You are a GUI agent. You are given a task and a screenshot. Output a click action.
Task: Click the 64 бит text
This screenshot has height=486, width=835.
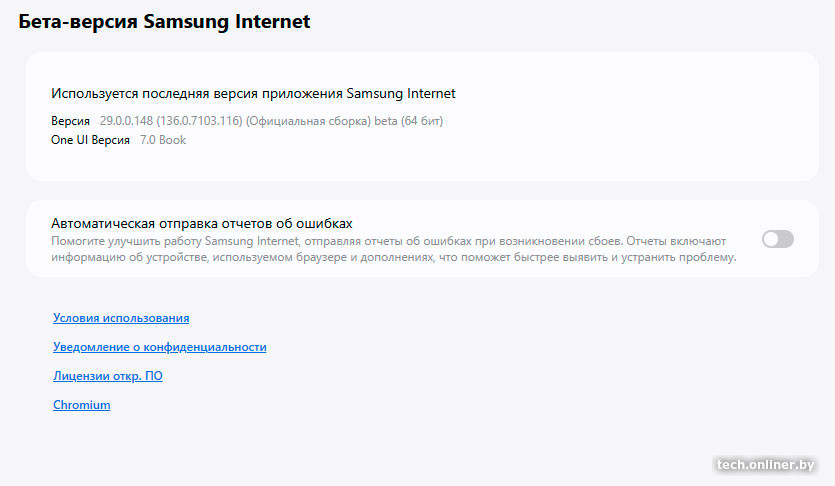[x=422, y=121]
